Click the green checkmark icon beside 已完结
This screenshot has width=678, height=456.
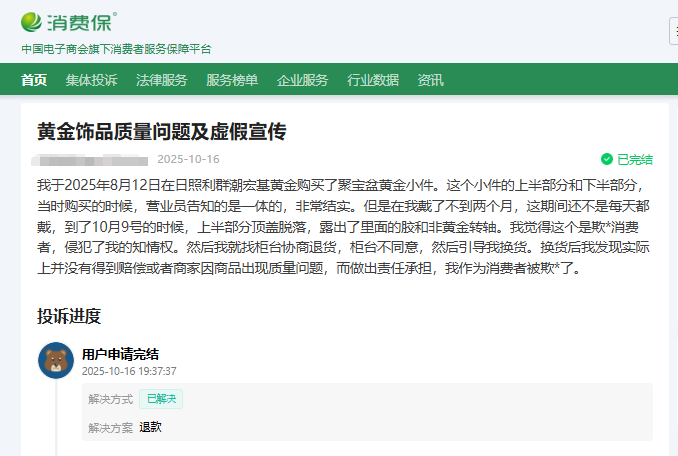[x=606, y=159]
